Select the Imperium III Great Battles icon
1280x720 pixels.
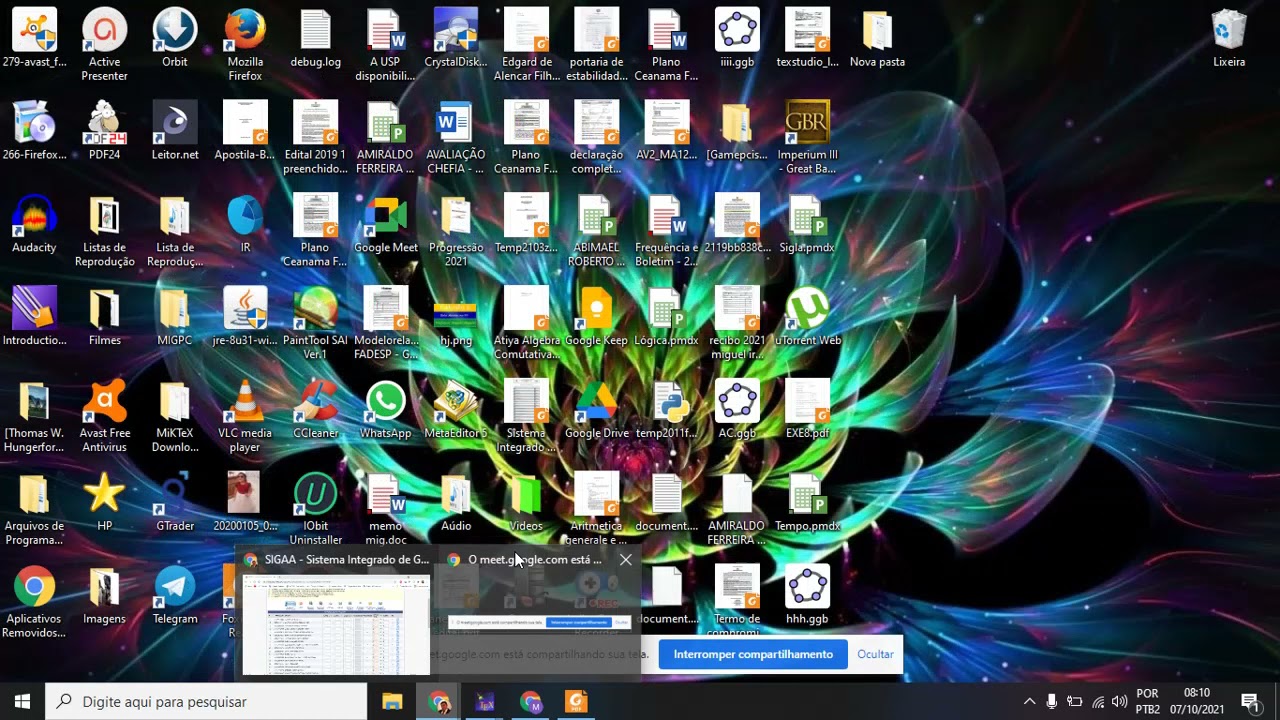point(807,137)
